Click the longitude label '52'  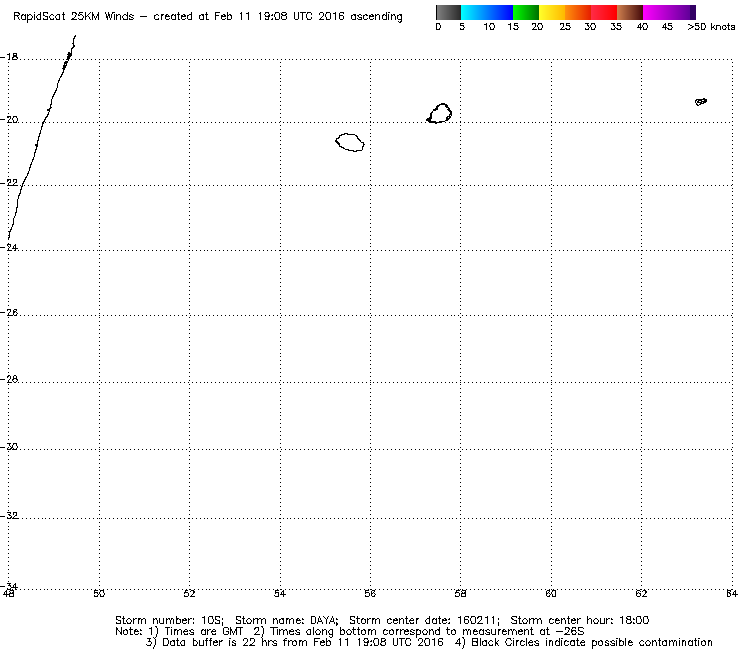(x=189, y=594)
